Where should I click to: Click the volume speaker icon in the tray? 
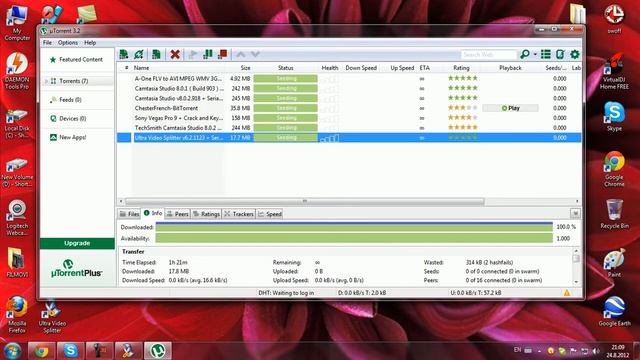[596, 351]
